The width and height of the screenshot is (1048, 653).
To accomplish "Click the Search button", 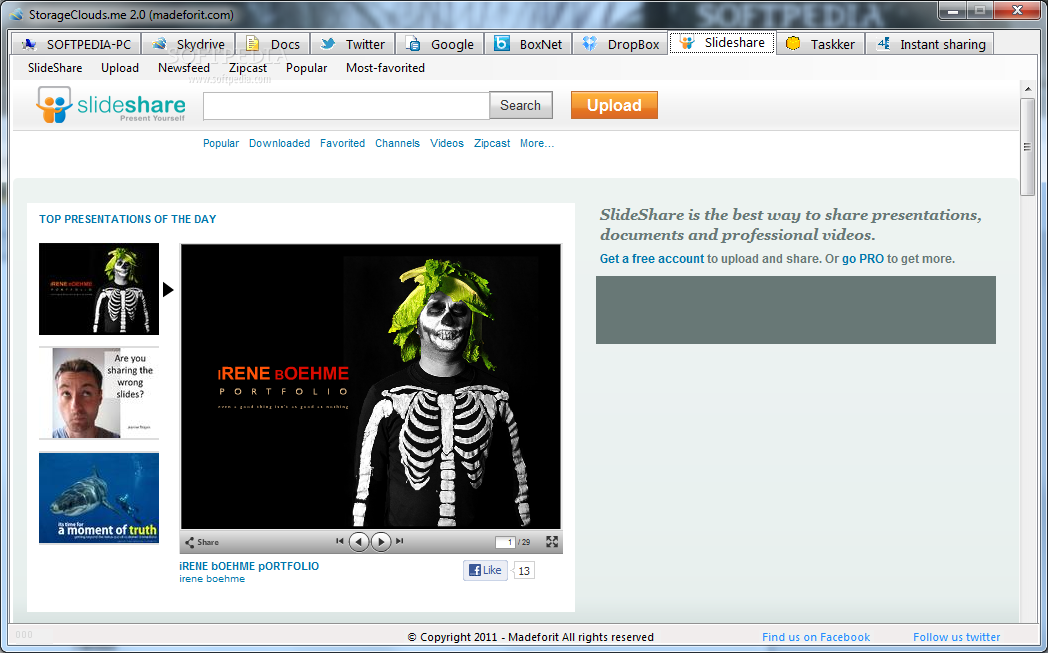I will (521, 106).
